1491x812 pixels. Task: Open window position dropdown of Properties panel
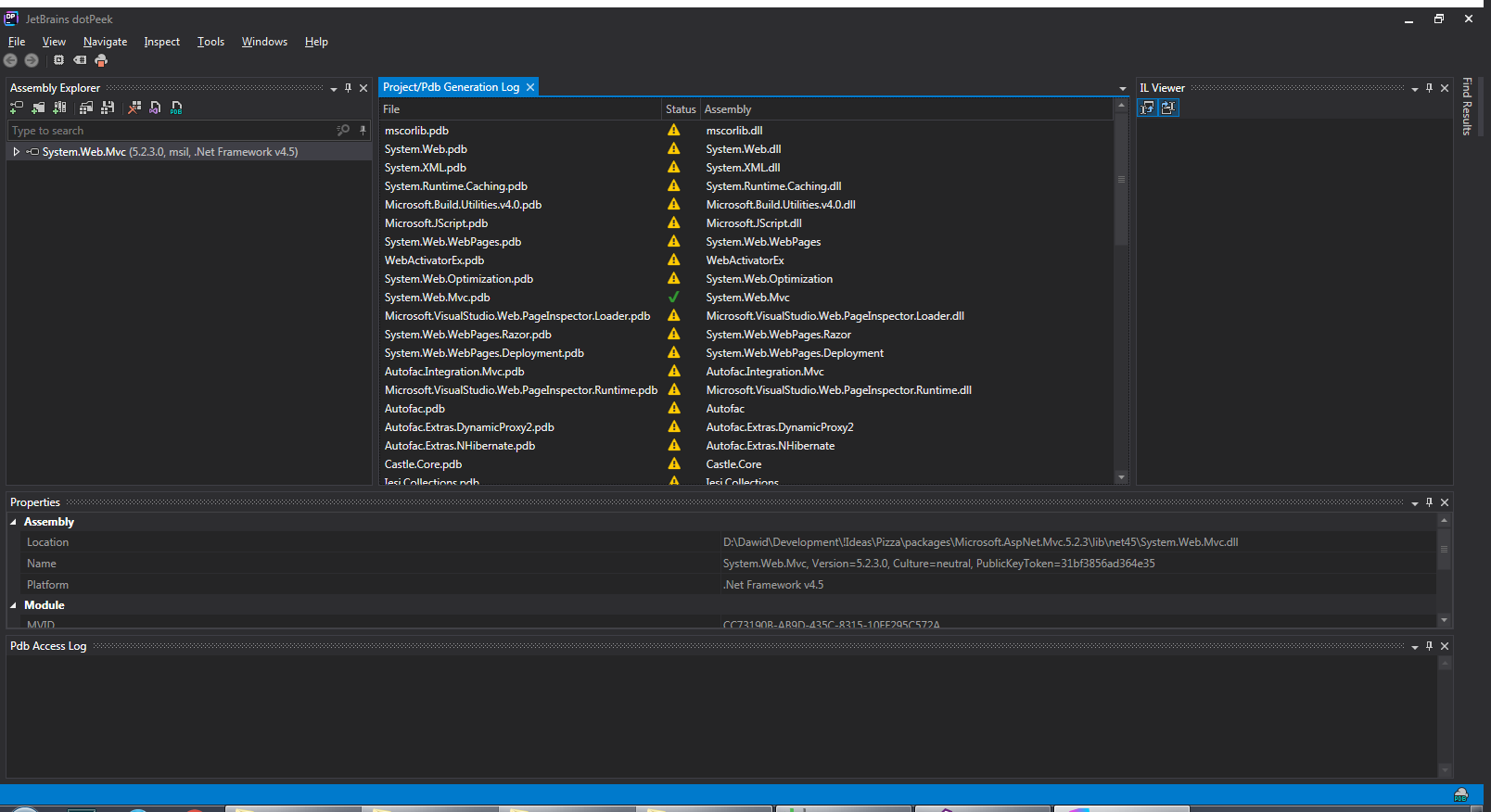[x=1415, y=503]
